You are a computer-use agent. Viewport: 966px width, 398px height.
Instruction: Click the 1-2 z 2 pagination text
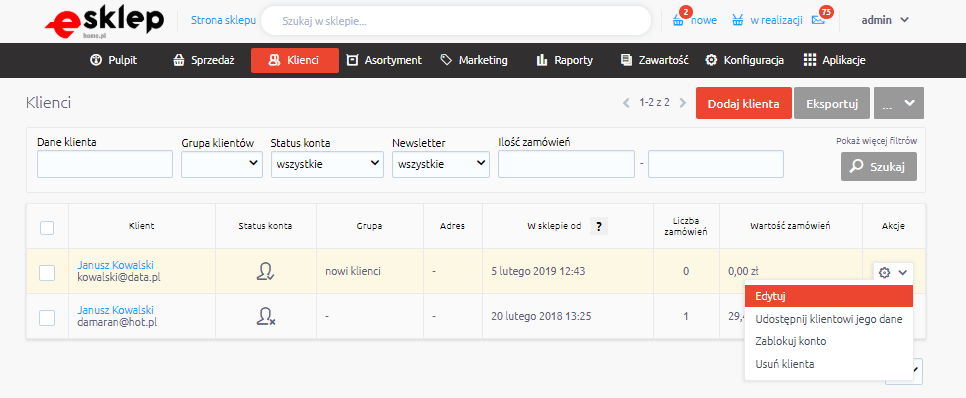click(x=654, y=103)
